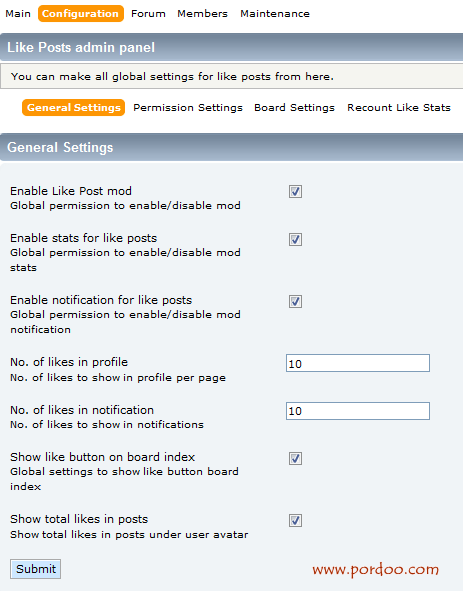Go to the Members menu
This screenshot has height=591, width=463.
point(202,14)
